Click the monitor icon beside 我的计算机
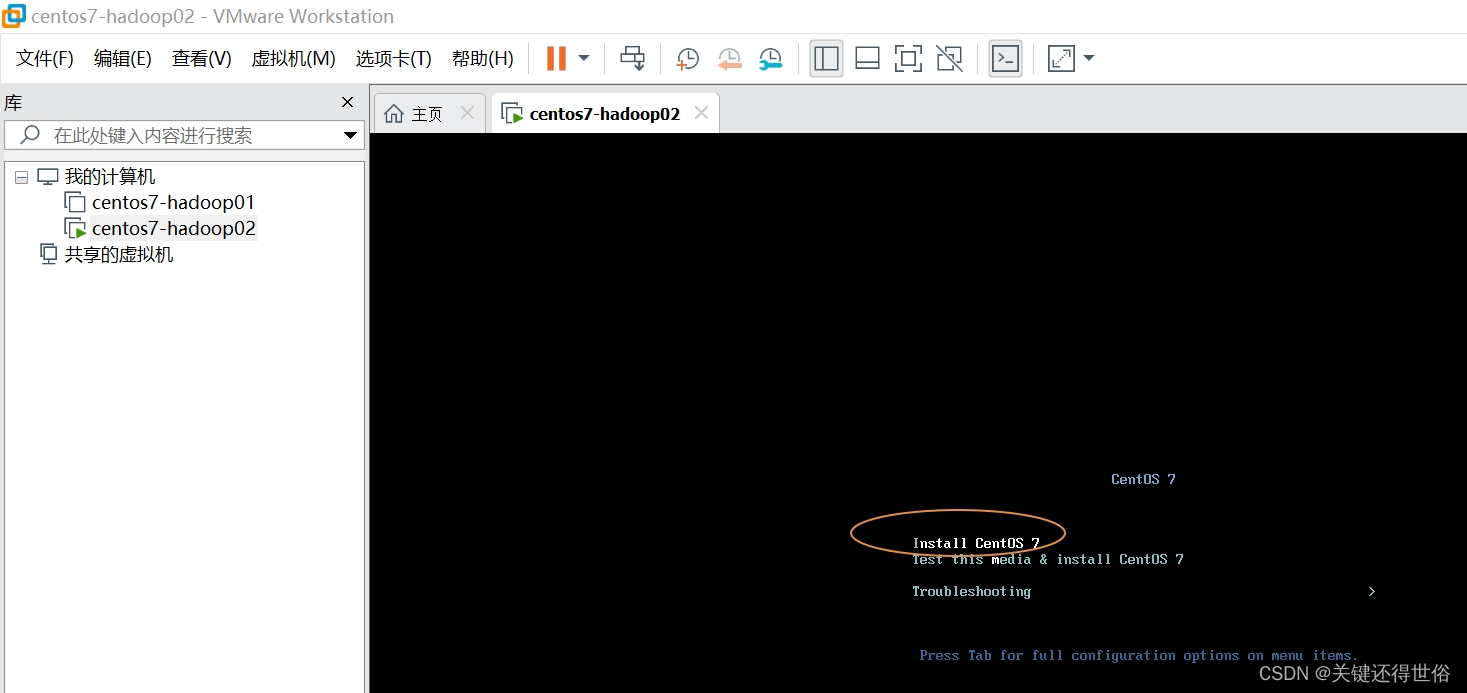This screenshot has height=693, width=1467. (48, 177)
